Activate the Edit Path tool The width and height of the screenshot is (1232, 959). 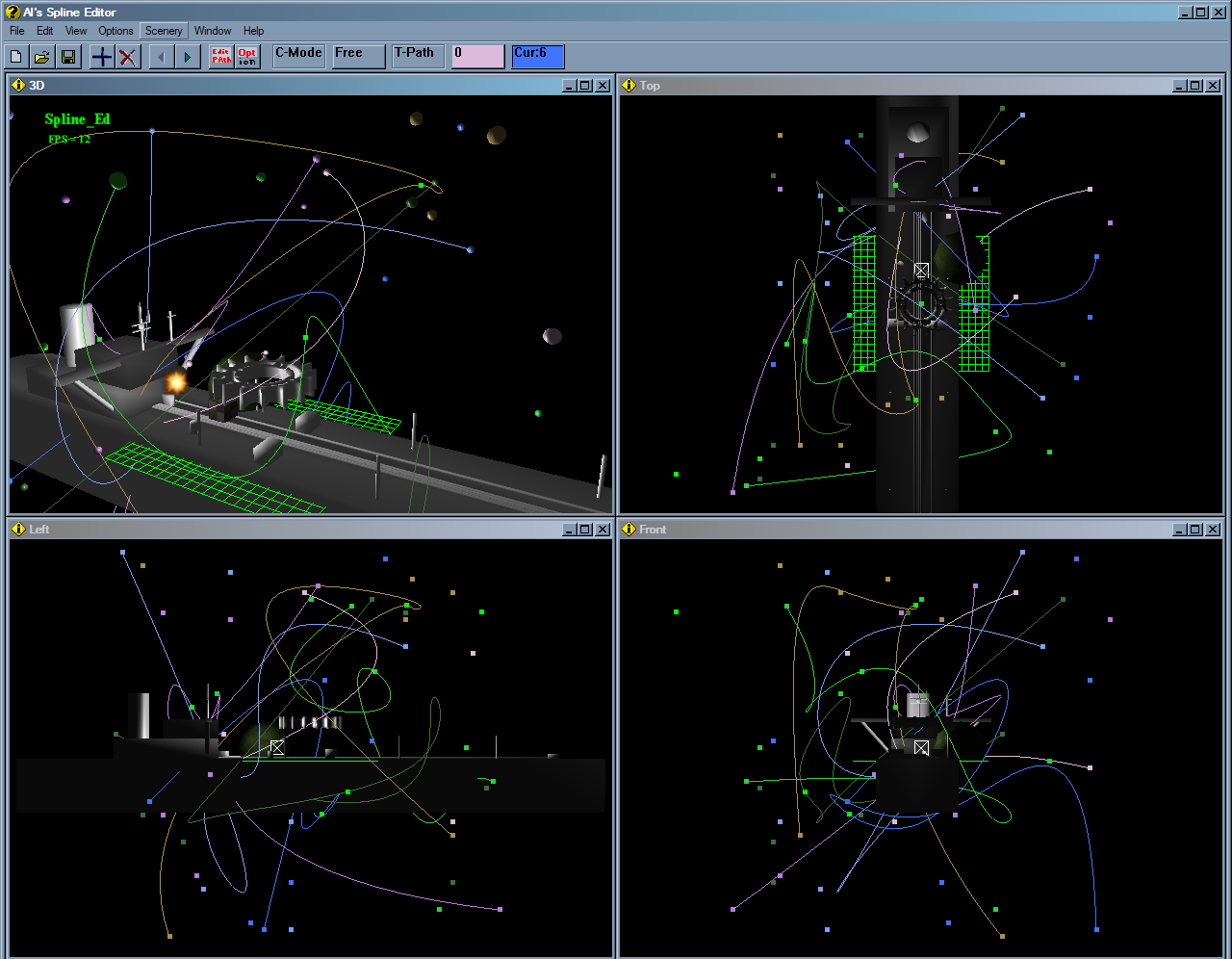(x=219, y=56)
